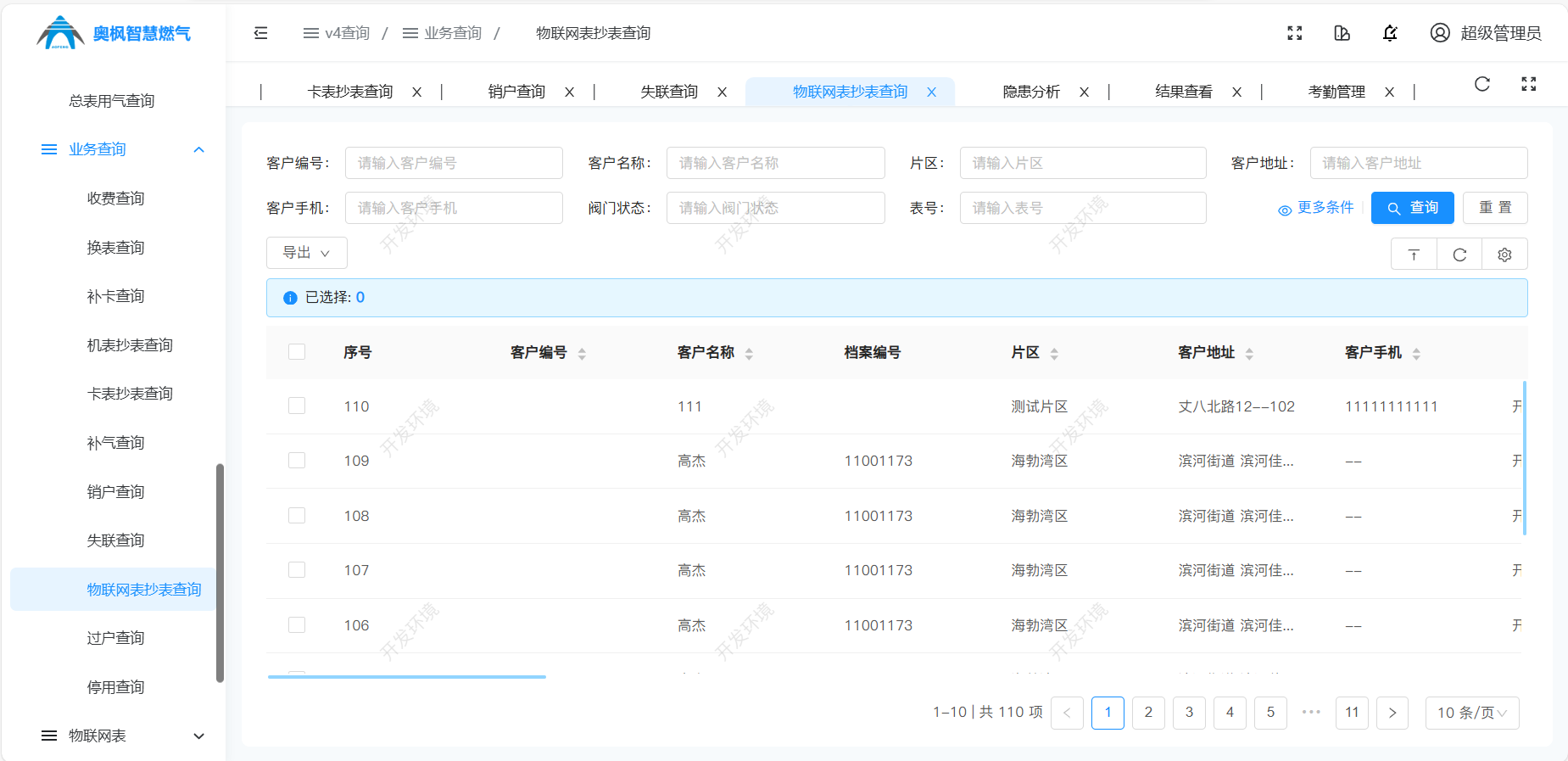Open table column settings gear

pos(1504,255)
